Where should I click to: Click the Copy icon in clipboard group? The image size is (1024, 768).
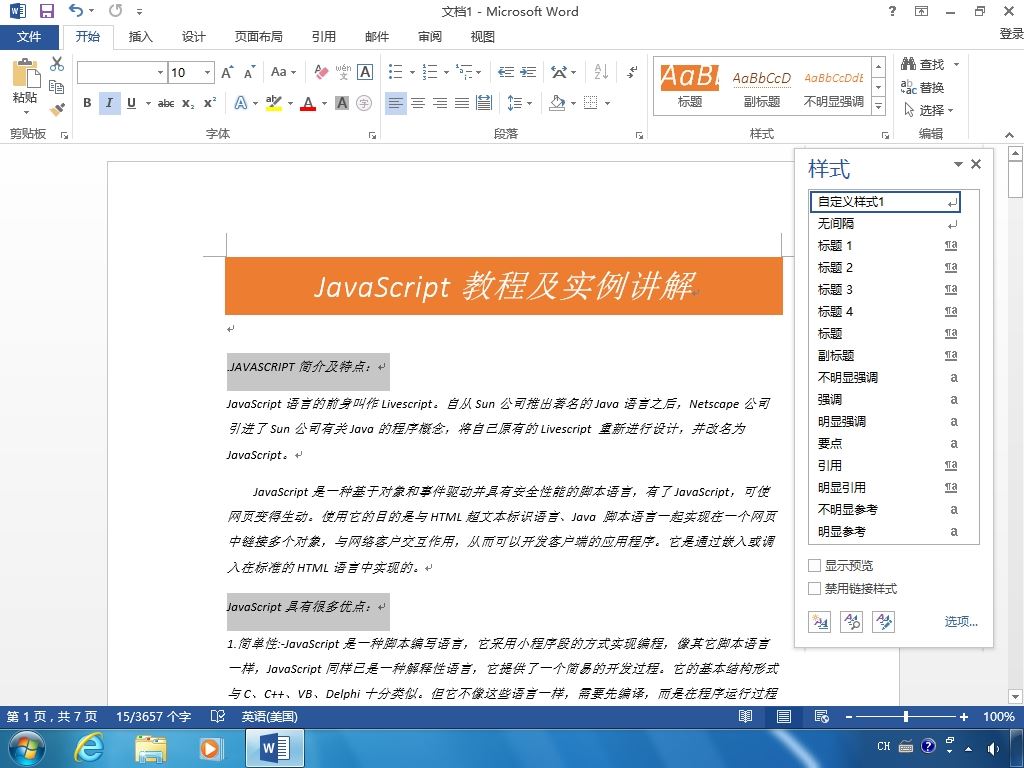pyautogui.click(x=57, y=86)
